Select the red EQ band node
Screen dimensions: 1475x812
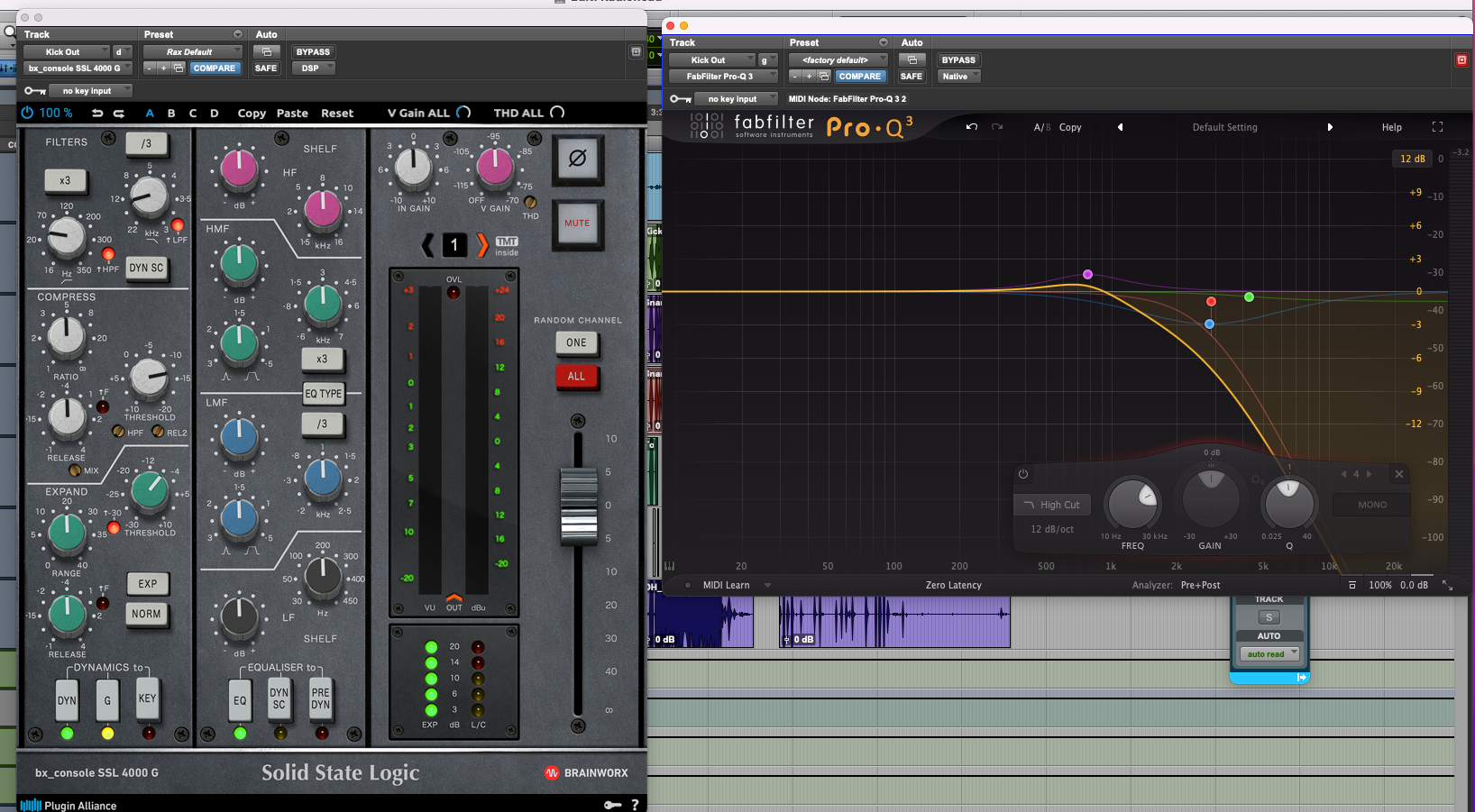click(1211, 301)
